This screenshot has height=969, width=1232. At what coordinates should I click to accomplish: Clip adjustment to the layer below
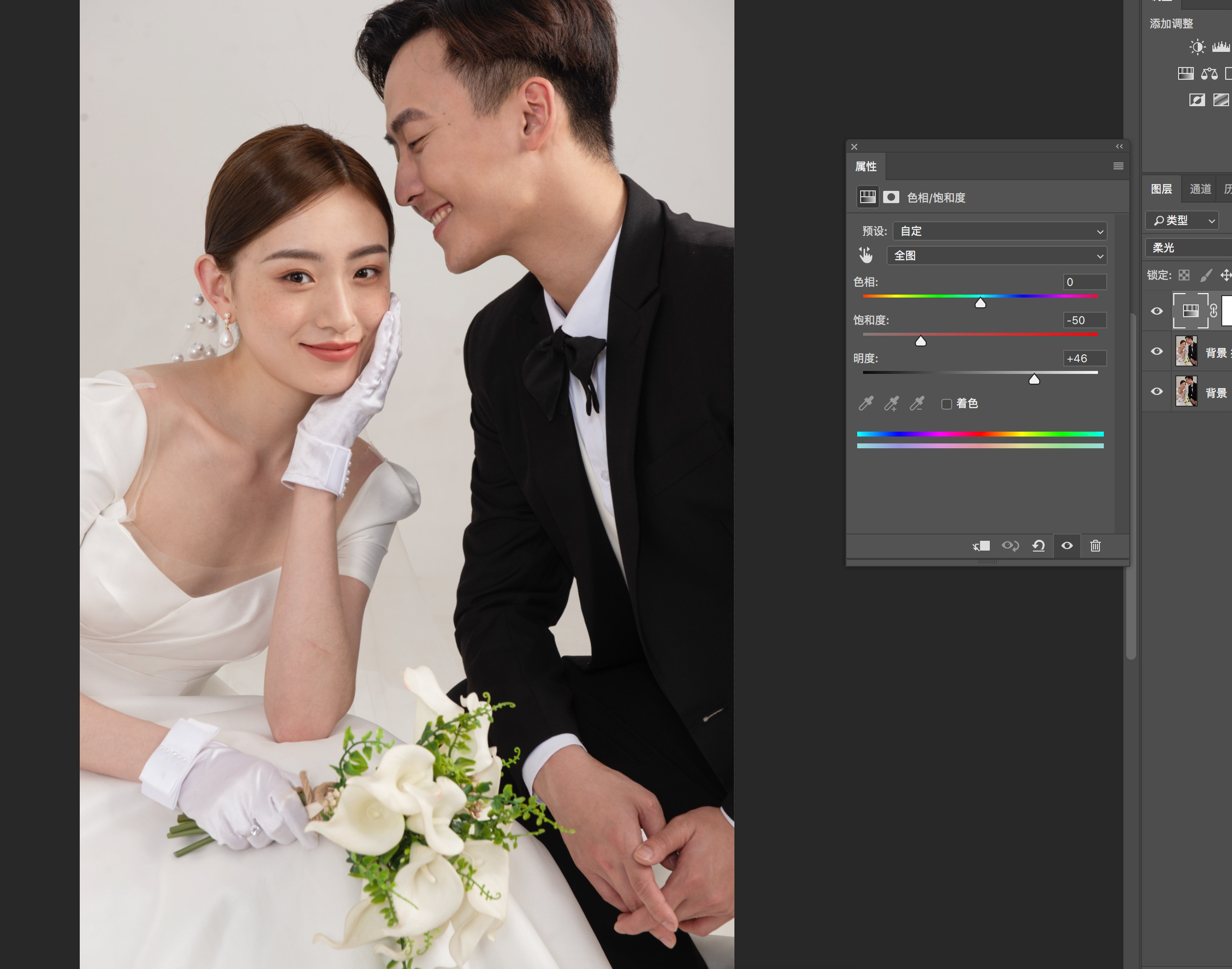tap(981, 546)
